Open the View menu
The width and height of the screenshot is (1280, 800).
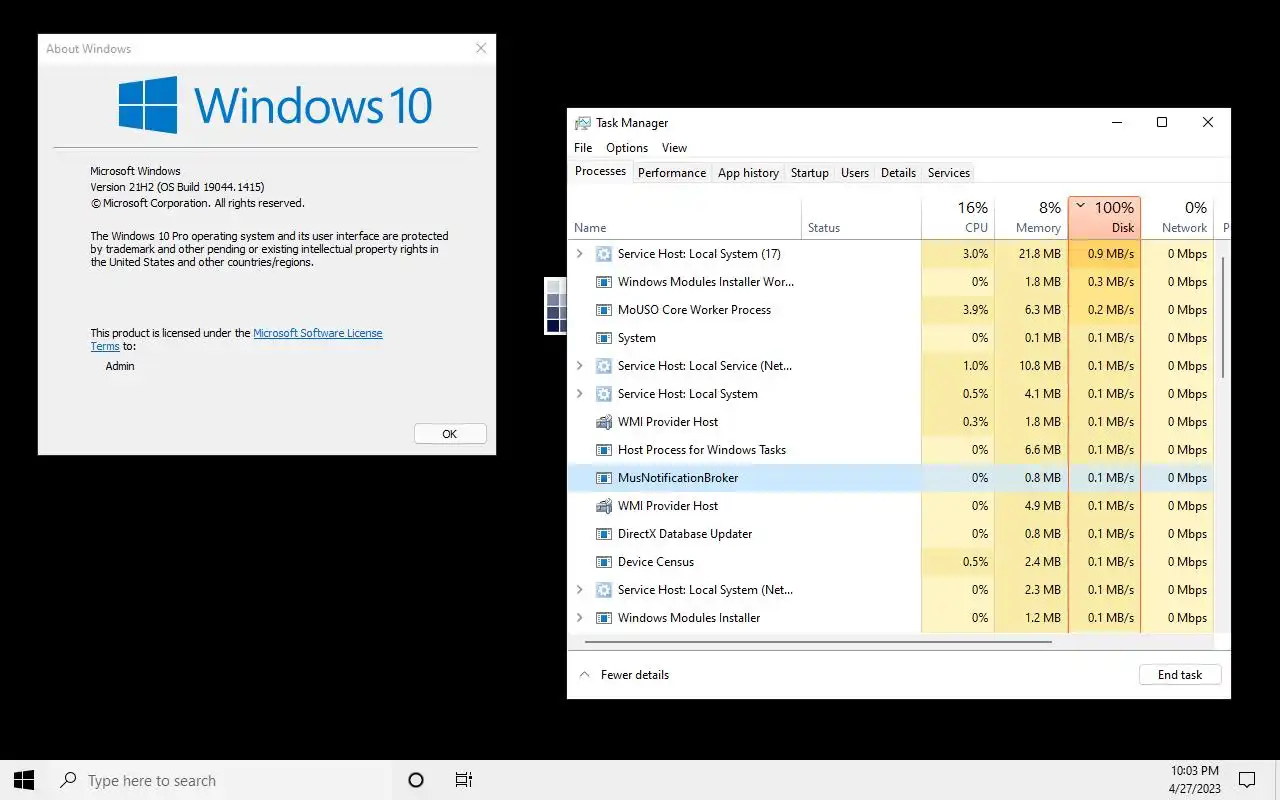click(x=675, y=148)
